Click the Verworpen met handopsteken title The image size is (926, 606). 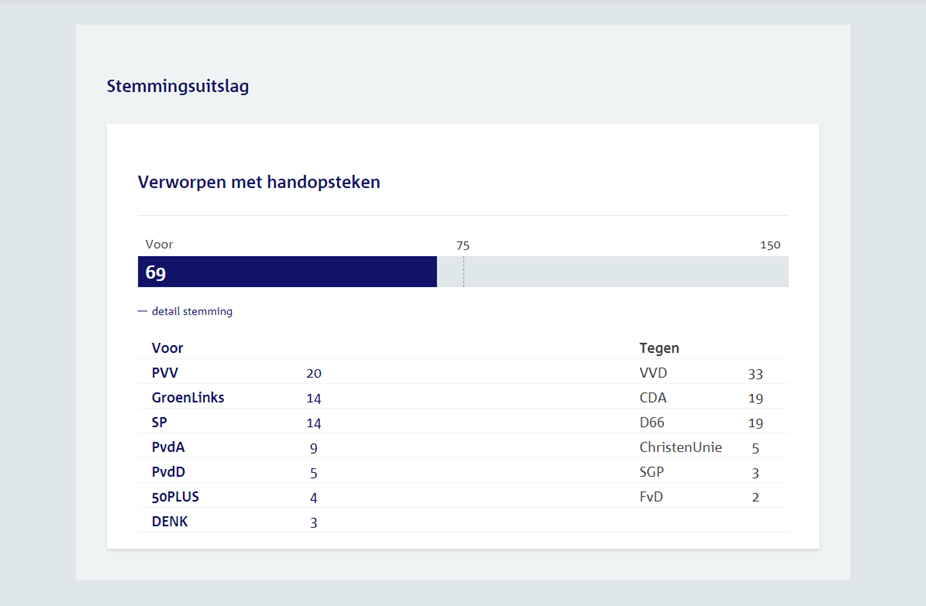(x=259, y=182)
